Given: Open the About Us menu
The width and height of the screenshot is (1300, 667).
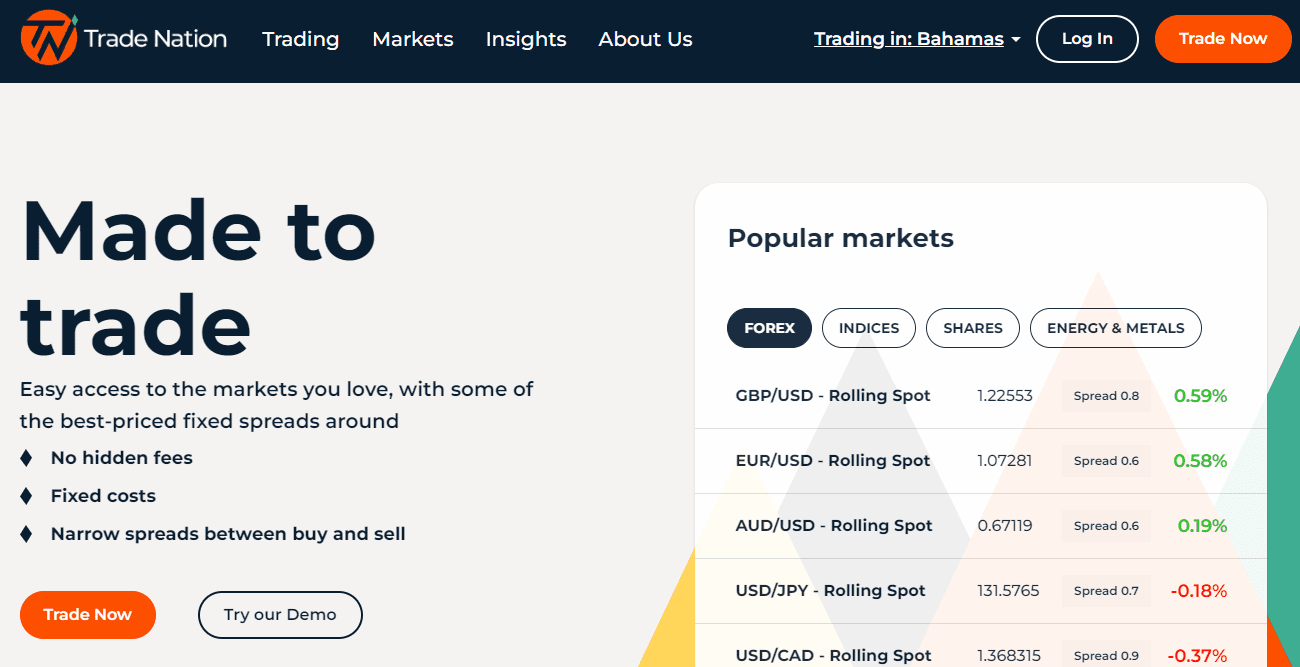Looking at the screenshot, I should click(x=645, y=39).
